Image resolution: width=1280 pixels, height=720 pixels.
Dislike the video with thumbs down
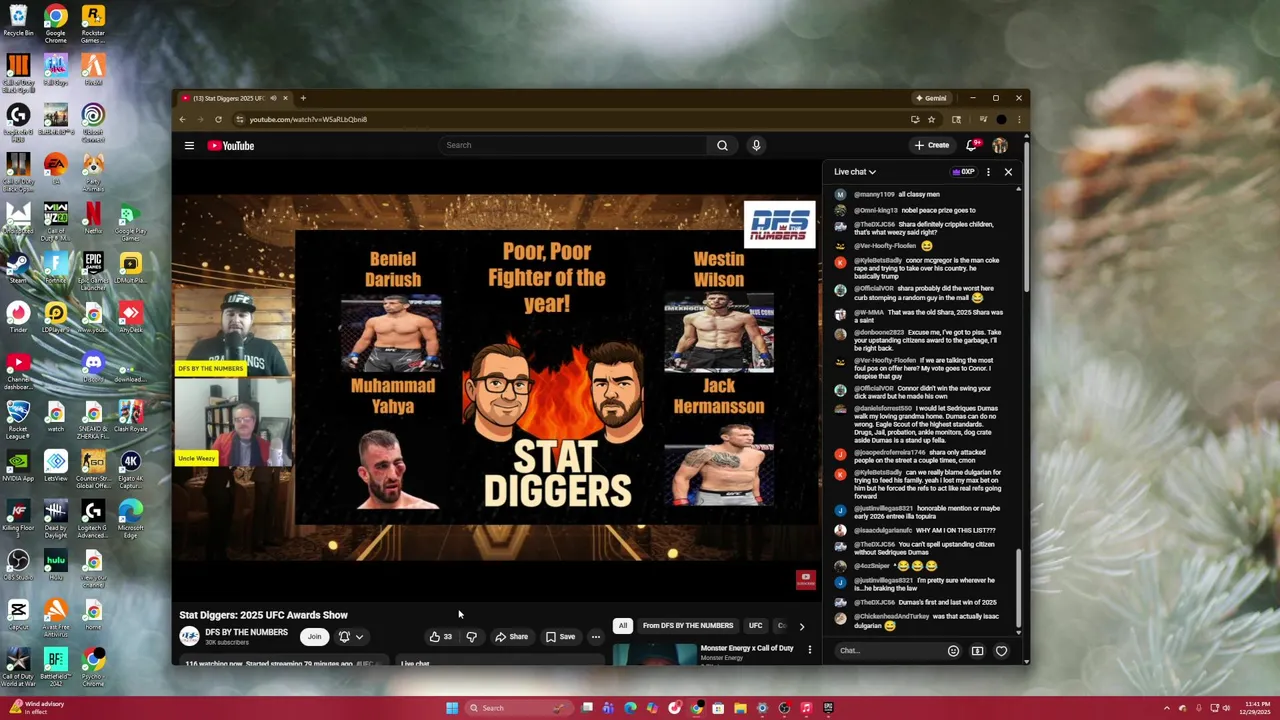pos(471,637)
